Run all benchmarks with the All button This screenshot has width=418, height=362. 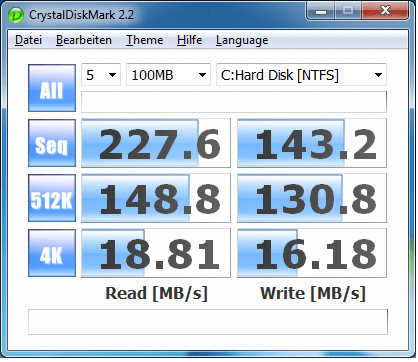[x=52, y=88]
